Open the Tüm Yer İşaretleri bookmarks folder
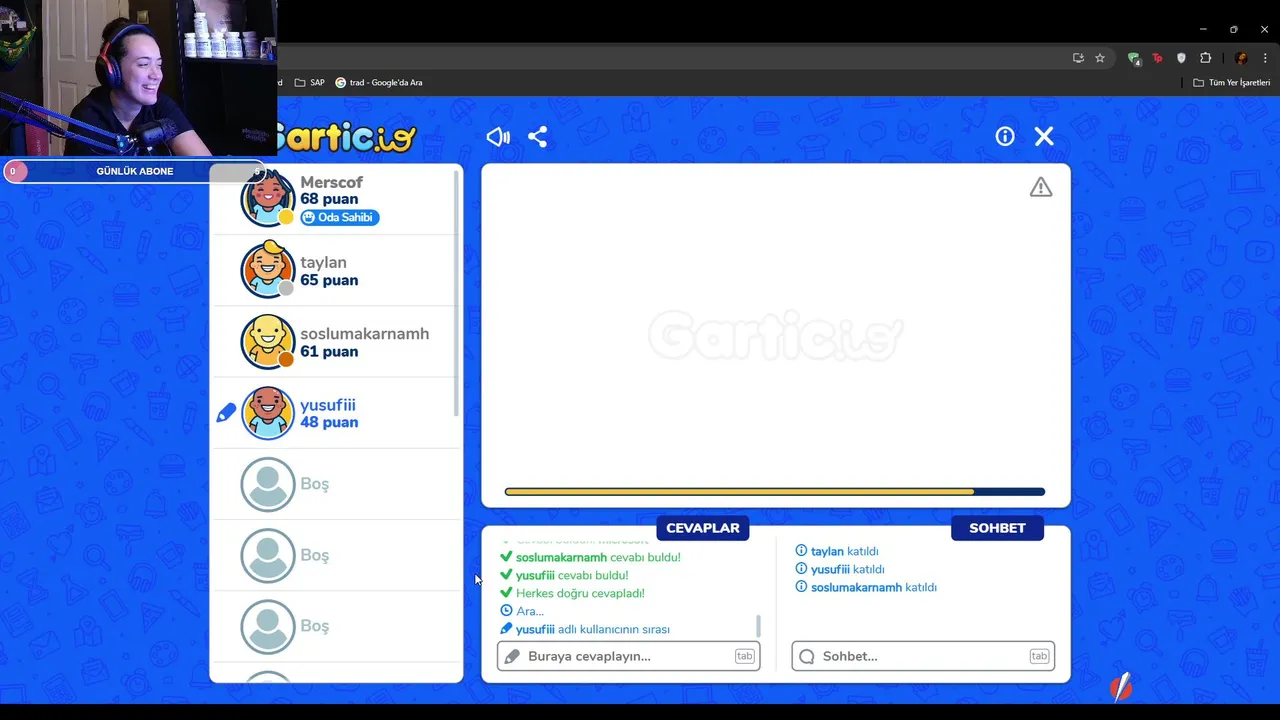 (1232, 83)
